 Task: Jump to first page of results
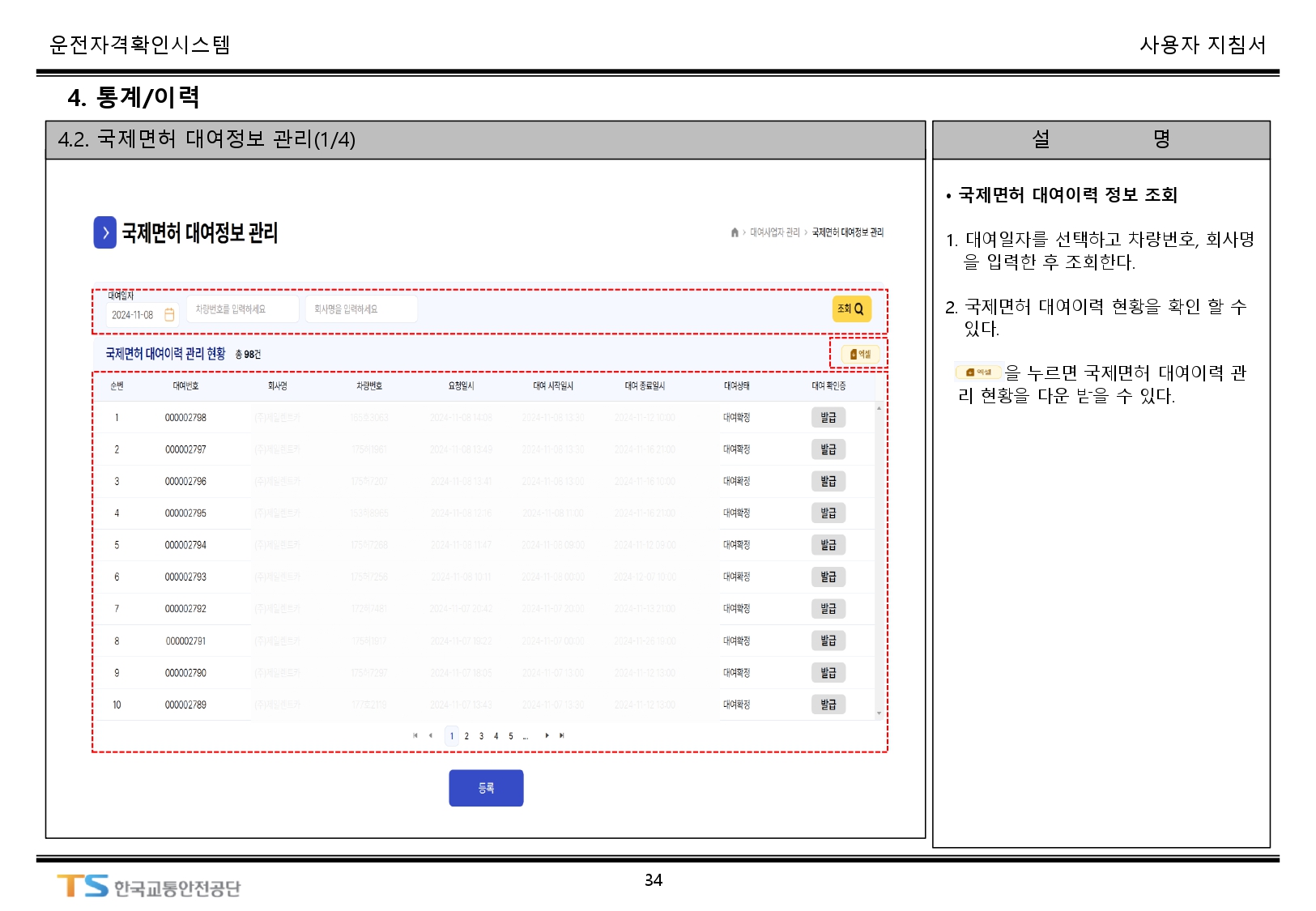click(415, 736)
